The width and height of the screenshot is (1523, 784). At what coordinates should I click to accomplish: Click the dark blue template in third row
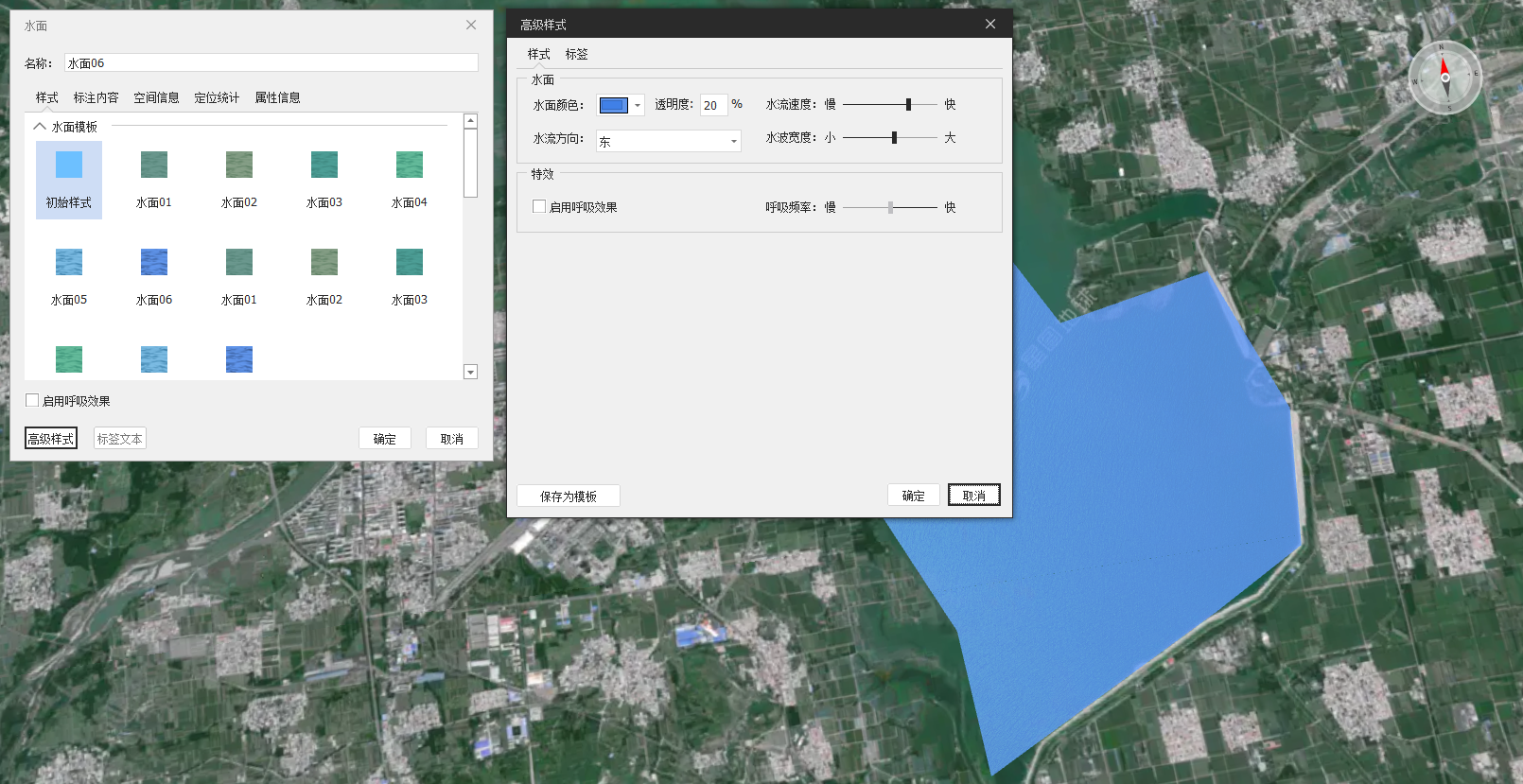pyautogui.click(x=239, y=359)
